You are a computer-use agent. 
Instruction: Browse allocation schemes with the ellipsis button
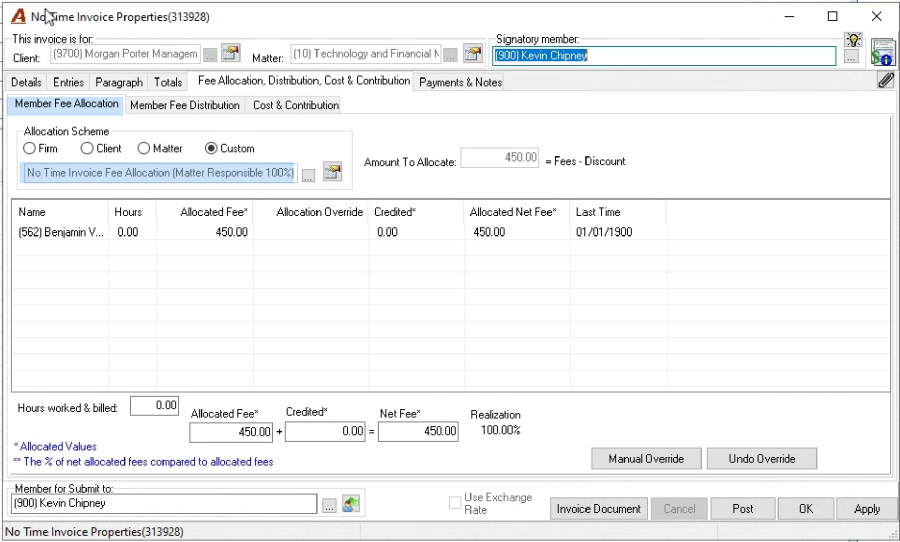click(309, 175)
